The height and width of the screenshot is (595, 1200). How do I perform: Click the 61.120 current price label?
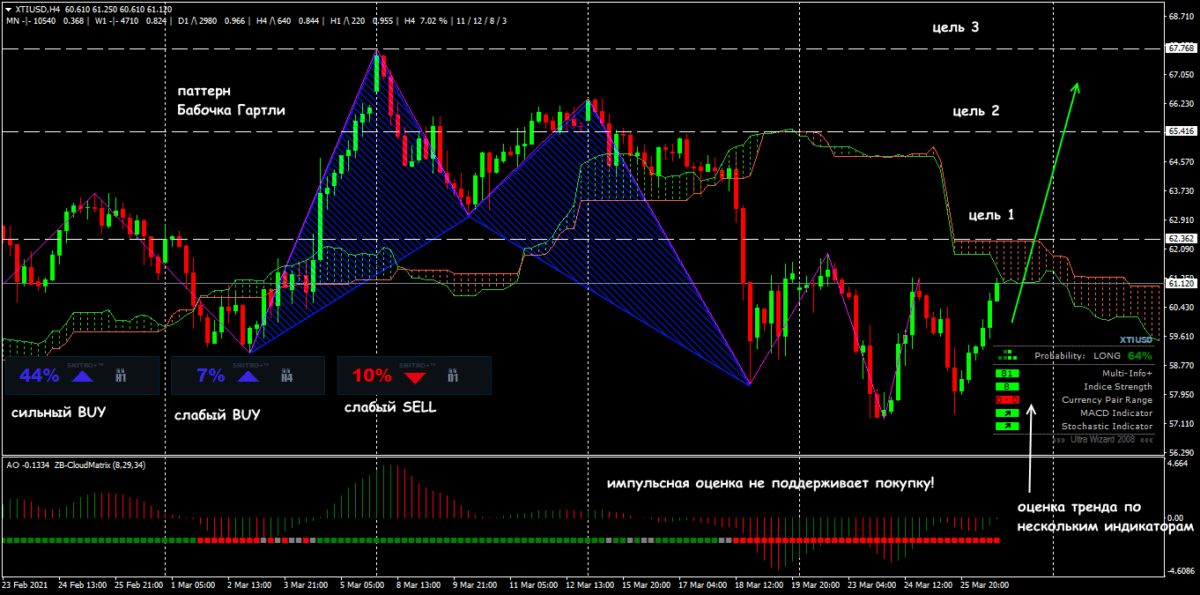click(1181, 284)
